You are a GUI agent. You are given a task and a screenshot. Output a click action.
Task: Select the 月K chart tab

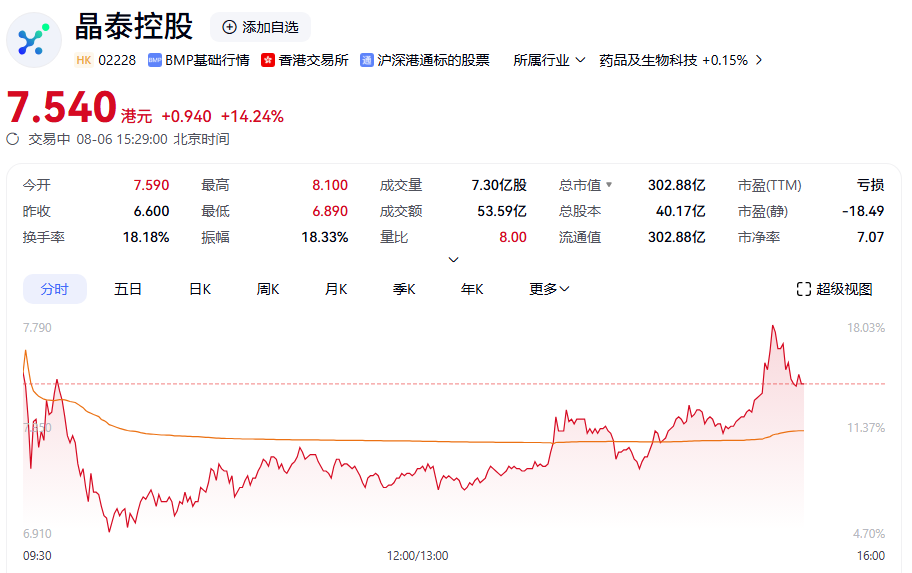[336, 289]
